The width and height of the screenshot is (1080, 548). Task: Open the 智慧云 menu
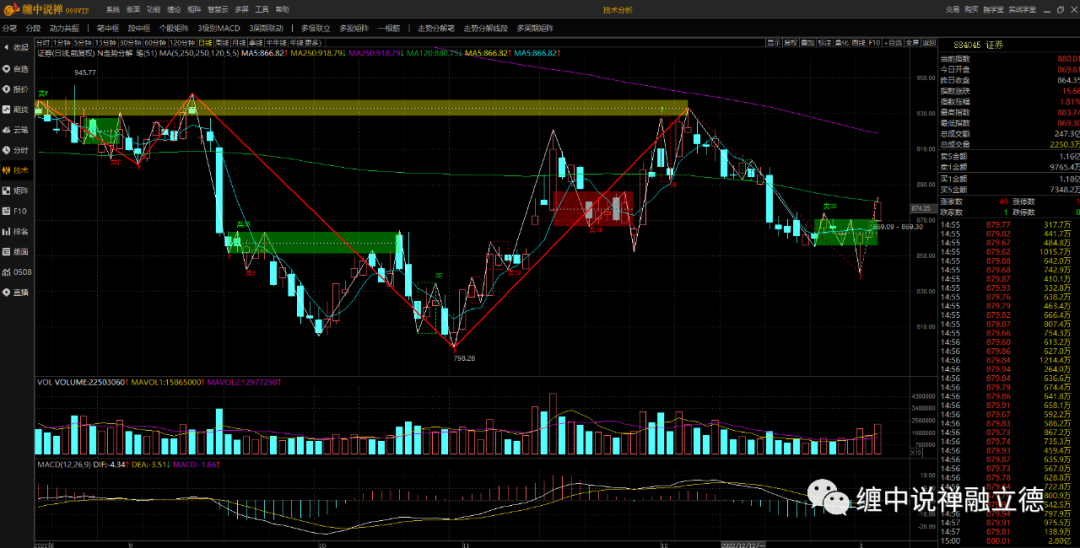pyautogui.click(x=217, y=10)
